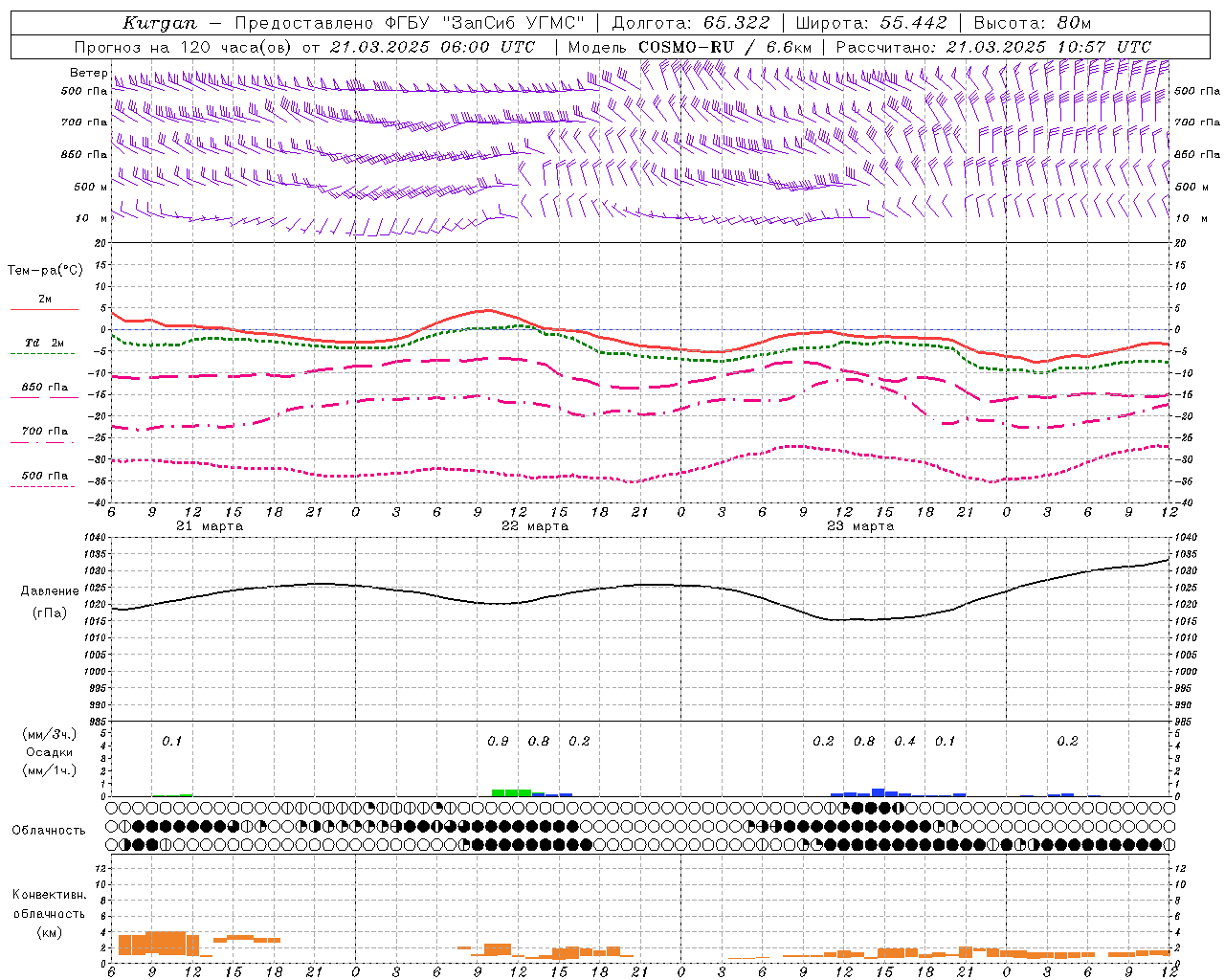The width and height of the screenshot is (1225, 980).
Task: Click the latitude value "Широта: 55.442"
Action: (x=871, y=23)
